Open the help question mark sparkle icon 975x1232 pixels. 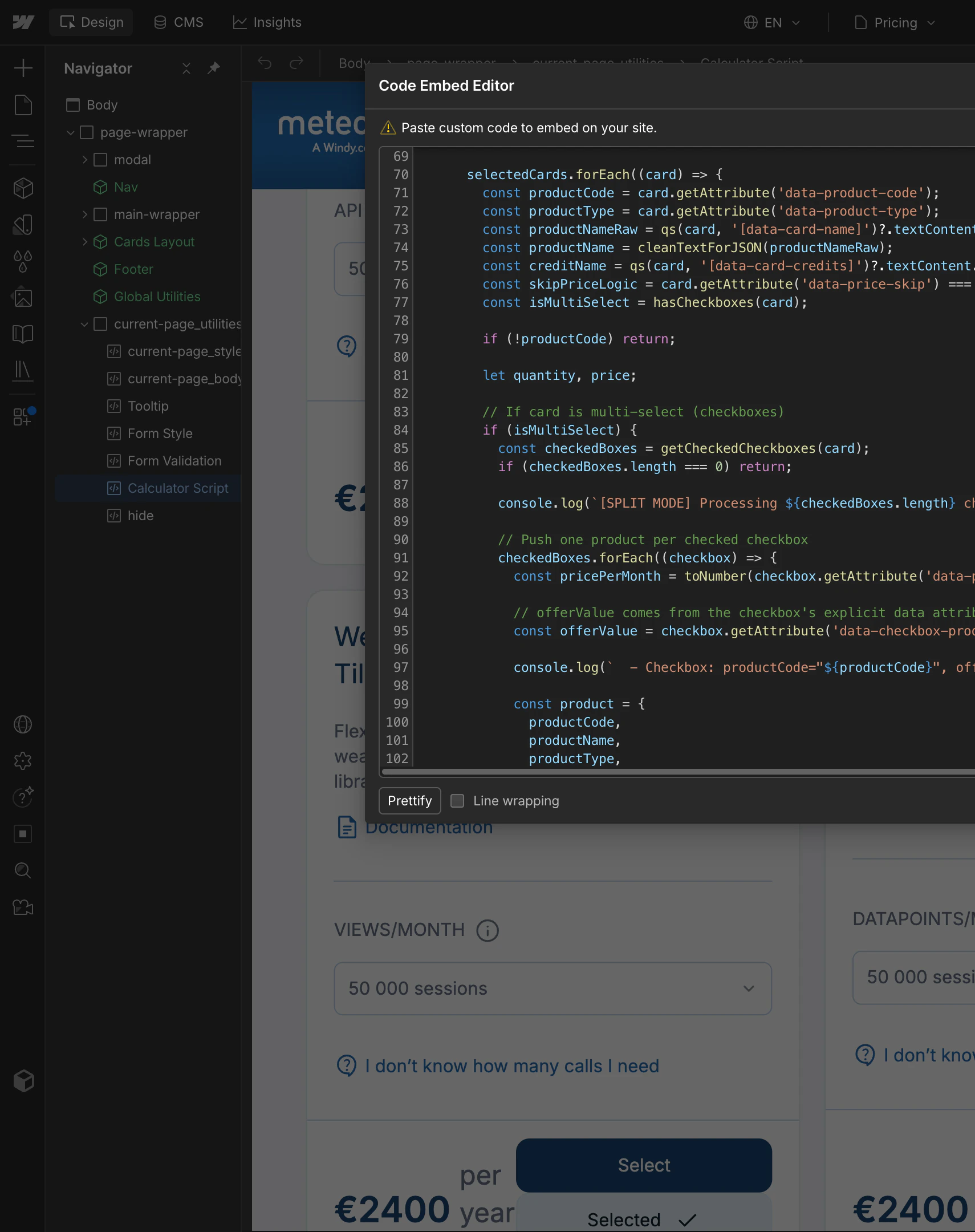23,796
